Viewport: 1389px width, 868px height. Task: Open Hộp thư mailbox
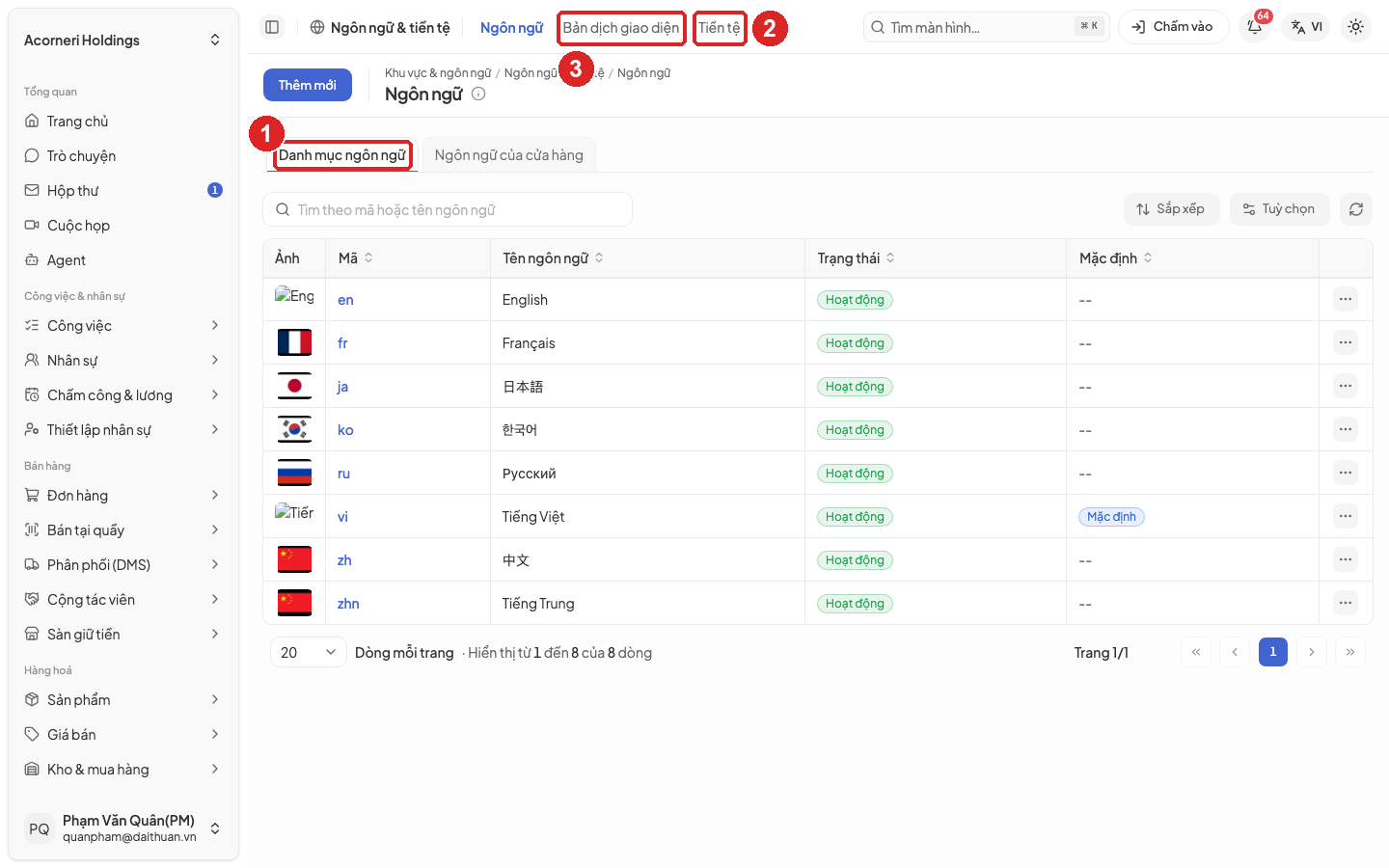click(123, 191)
